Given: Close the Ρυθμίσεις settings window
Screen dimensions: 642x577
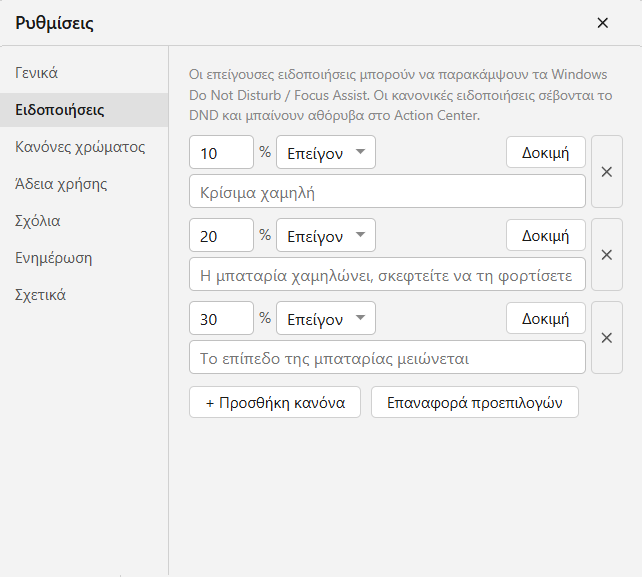Looking at the screenshot, I should (602, 23).
